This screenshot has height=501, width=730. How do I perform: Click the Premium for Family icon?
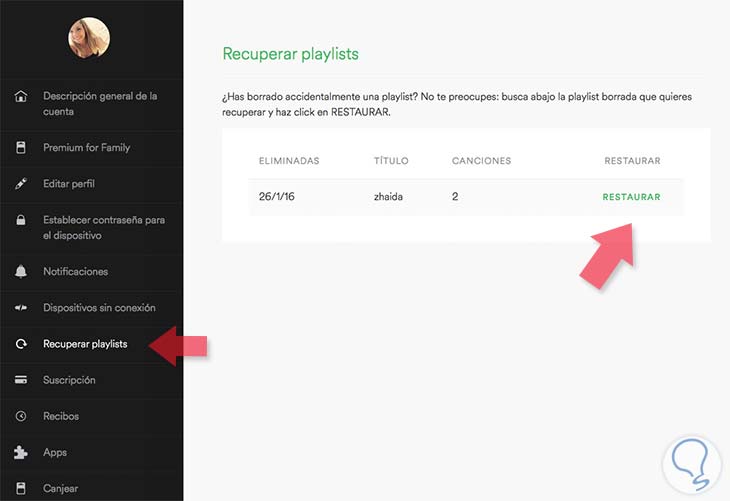(21, 148)
